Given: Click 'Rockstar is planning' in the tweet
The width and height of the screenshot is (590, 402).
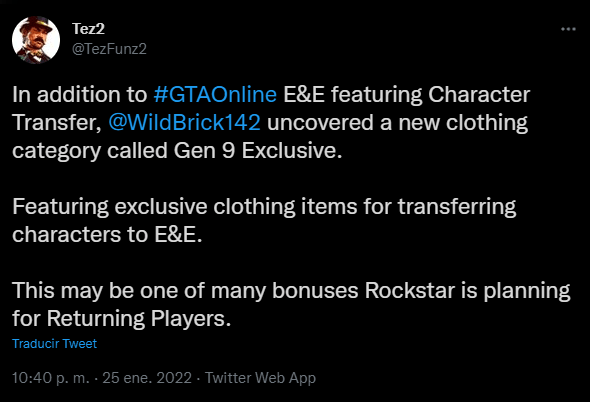Looking at the screenshot, I should 468,291.
